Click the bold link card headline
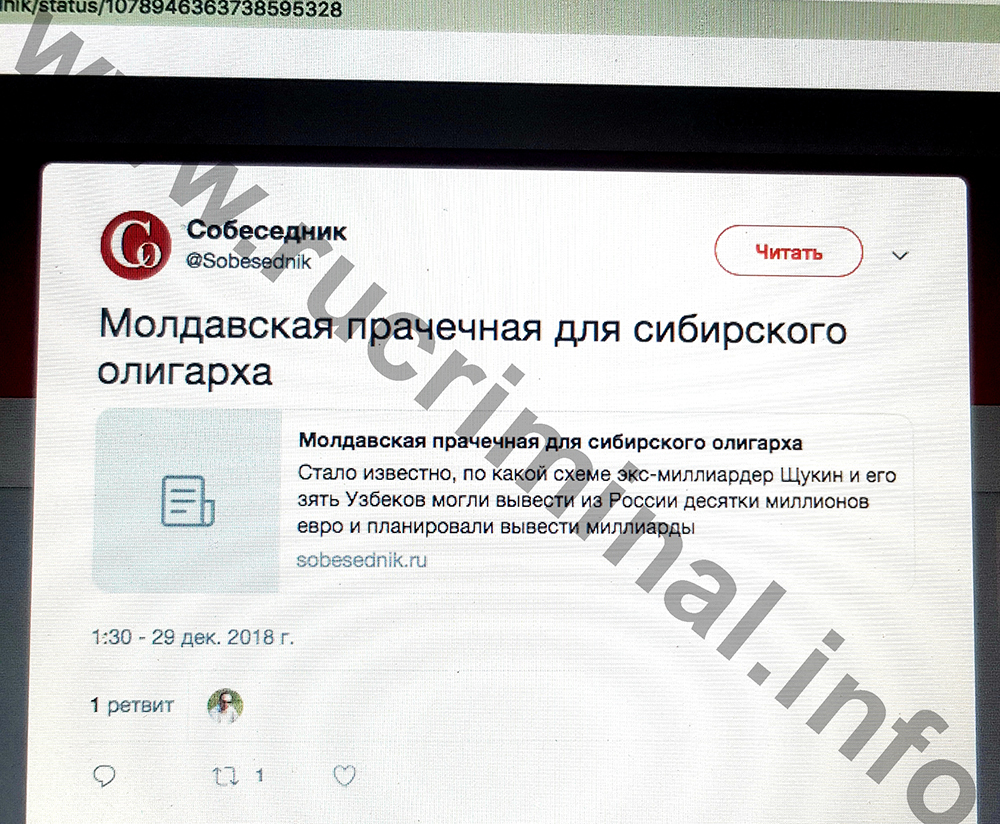1000x824 pixels. coord(550,441)
